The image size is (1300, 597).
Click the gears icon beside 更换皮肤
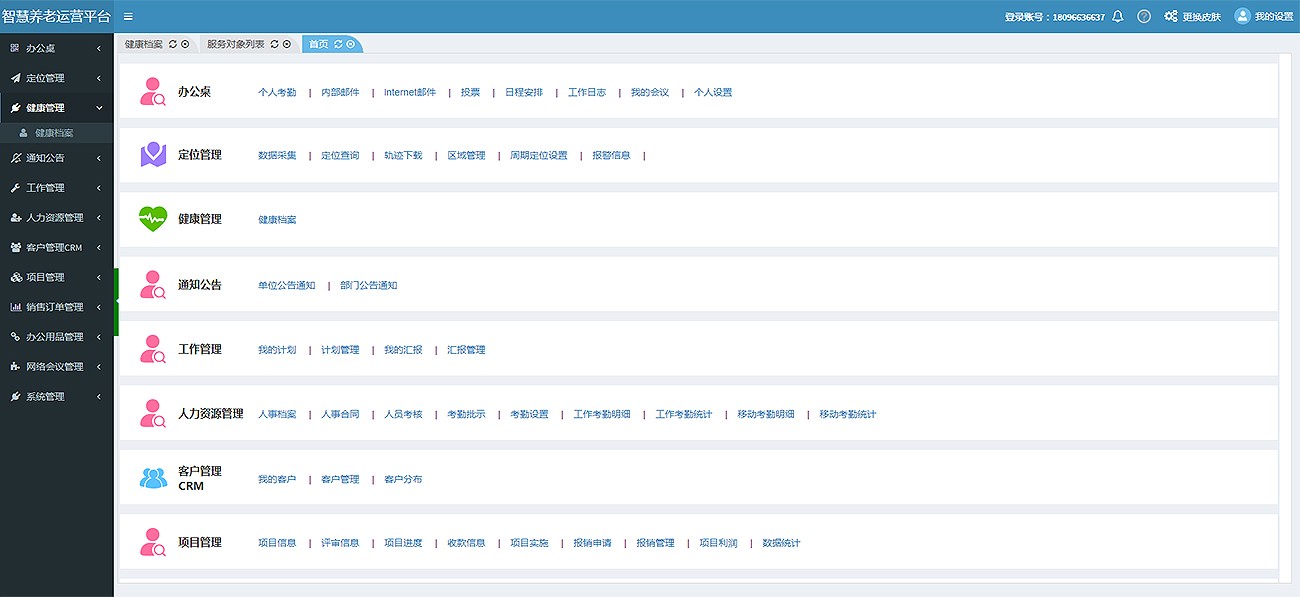pyautogui.click(x=1171, y=16)
